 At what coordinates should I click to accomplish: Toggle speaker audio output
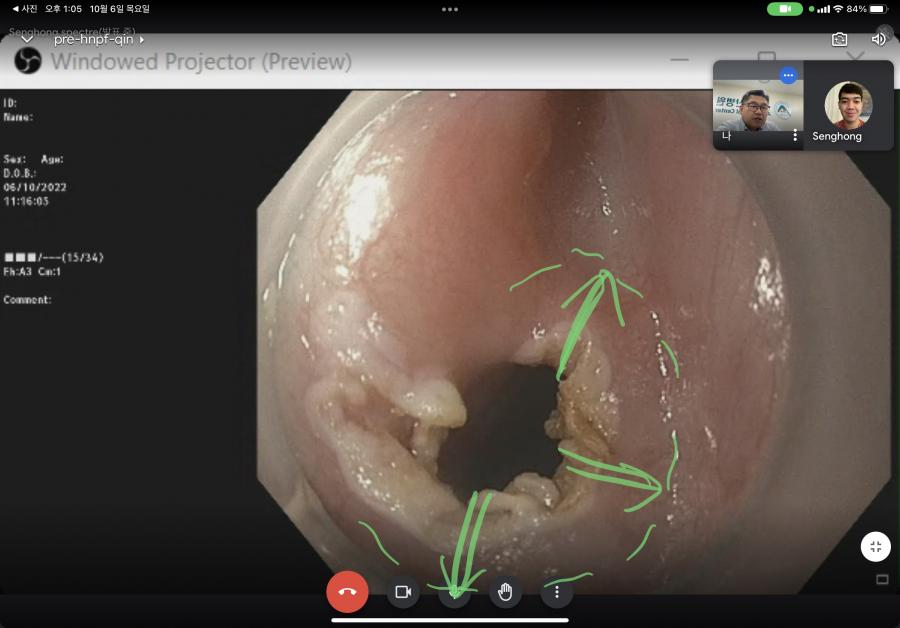pyautogui.click(x=878, y=39)
